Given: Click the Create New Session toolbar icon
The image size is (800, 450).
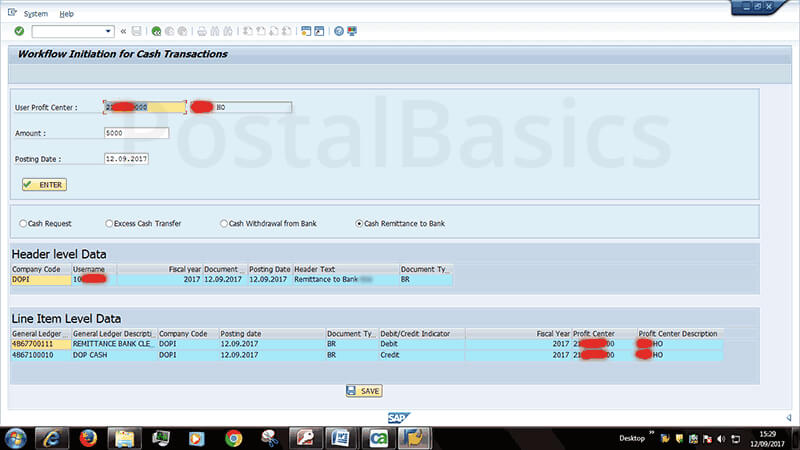Looking at the screenshot, I should (x=304, y=31).
